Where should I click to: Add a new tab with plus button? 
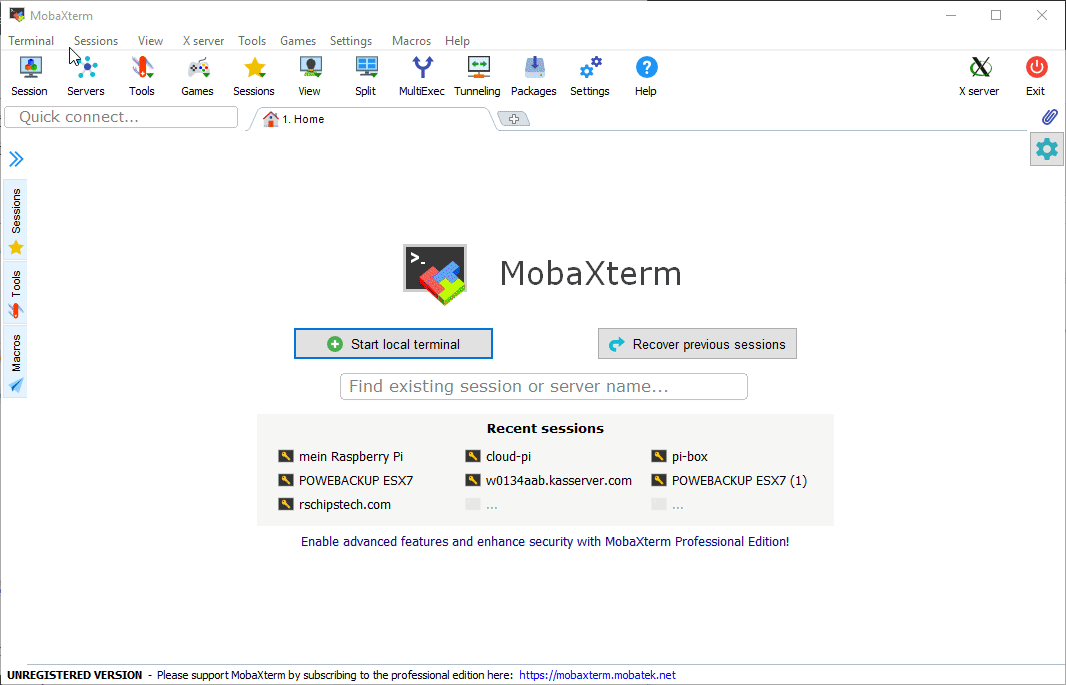[514, 119]
